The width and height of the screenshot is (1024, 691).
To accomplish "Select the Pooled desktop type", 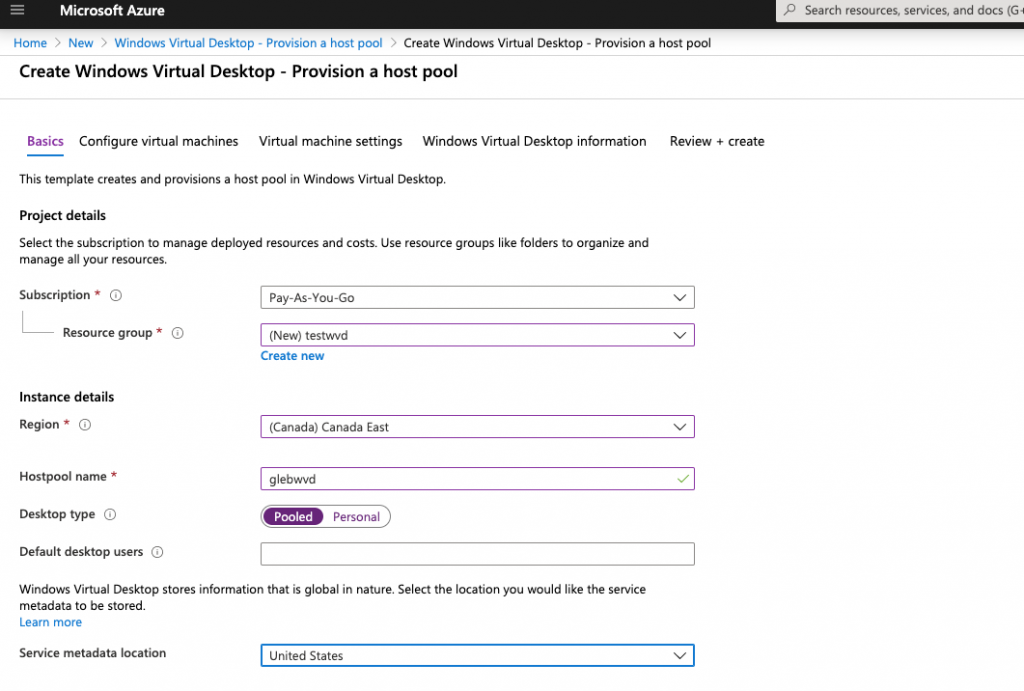I will (x=293, y=517).
